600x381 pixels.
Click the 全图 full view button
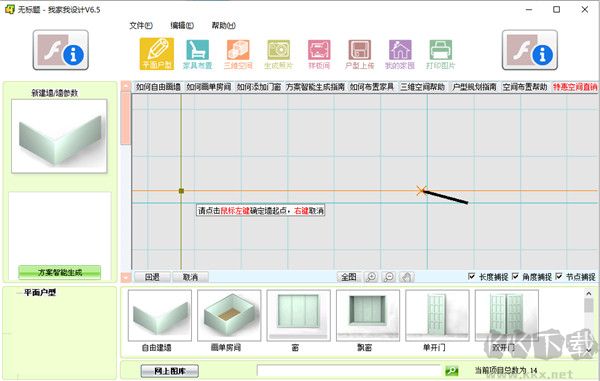click(349, 277)
